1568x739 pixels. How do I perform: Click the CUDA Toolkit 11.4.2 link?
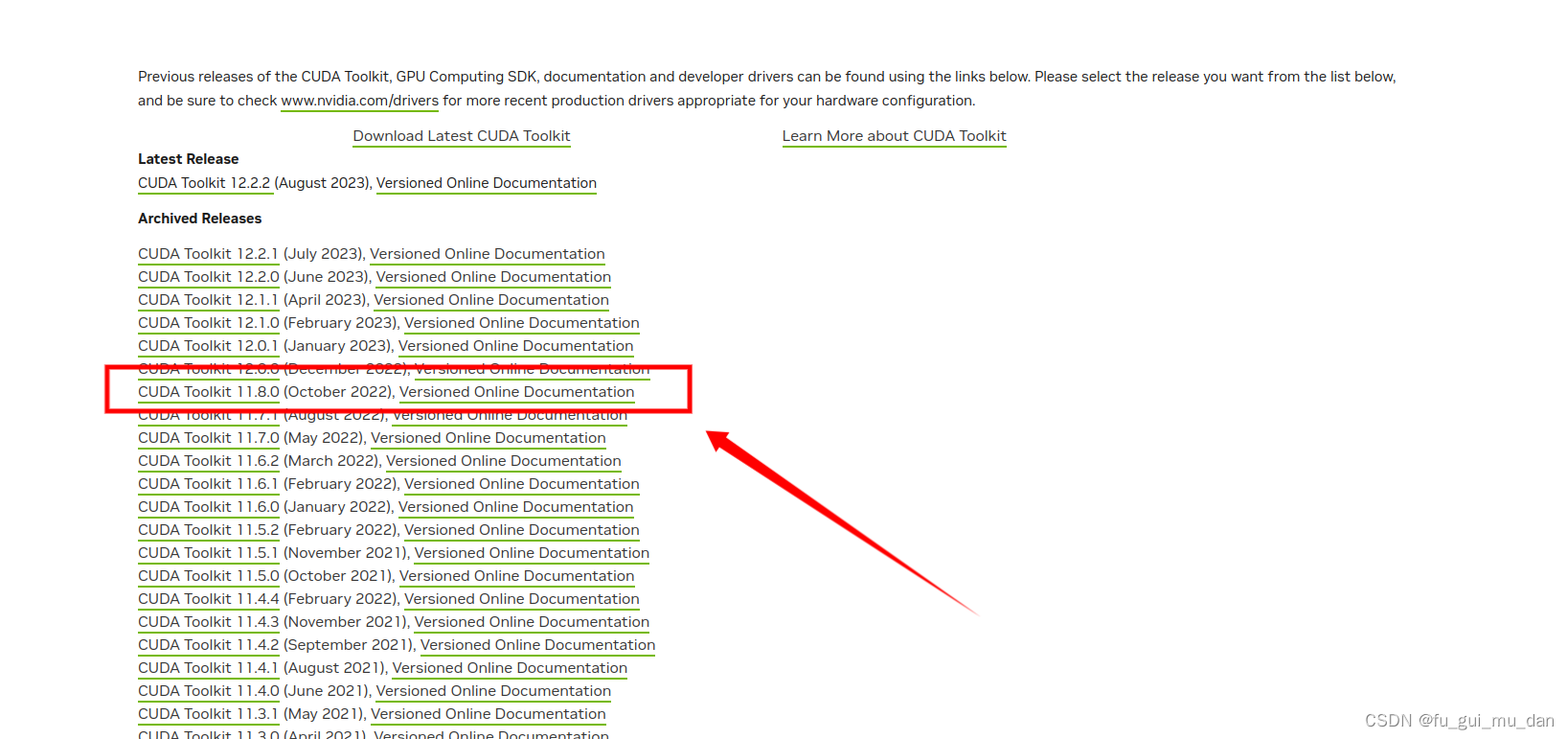209,645
